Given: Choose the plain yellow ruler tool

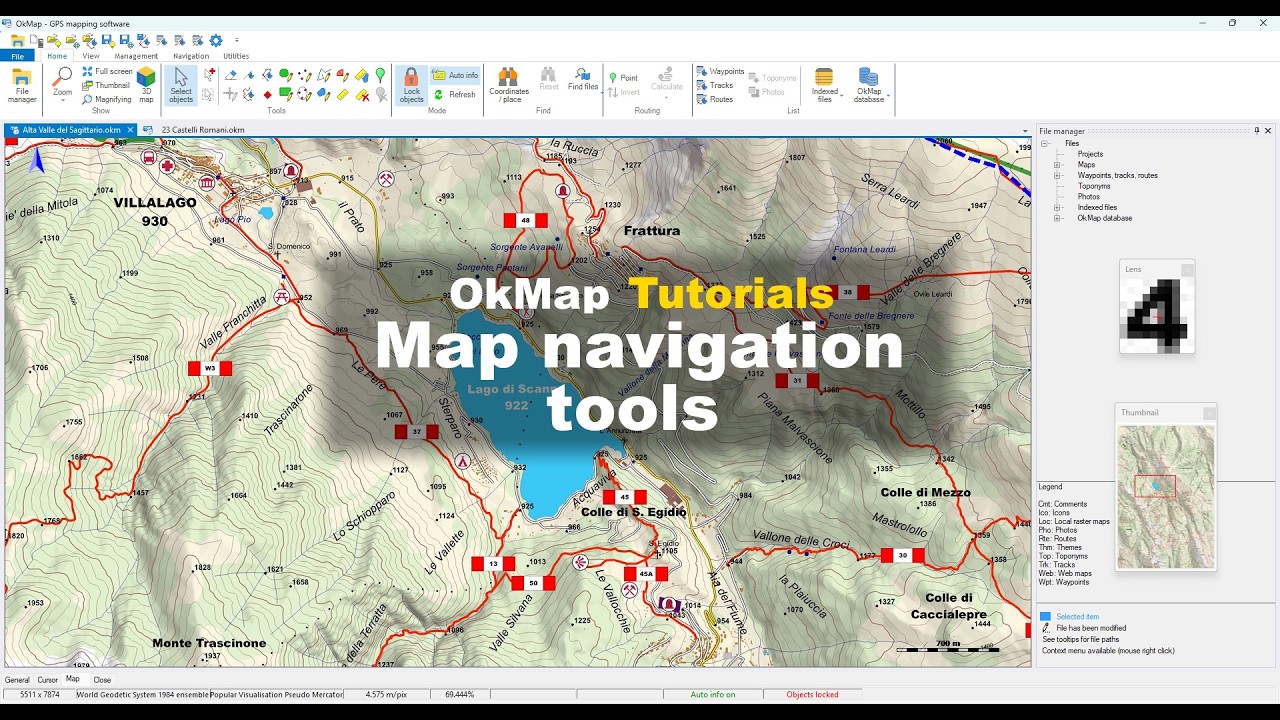Looking at the screenshot, I should pos(342,95).
